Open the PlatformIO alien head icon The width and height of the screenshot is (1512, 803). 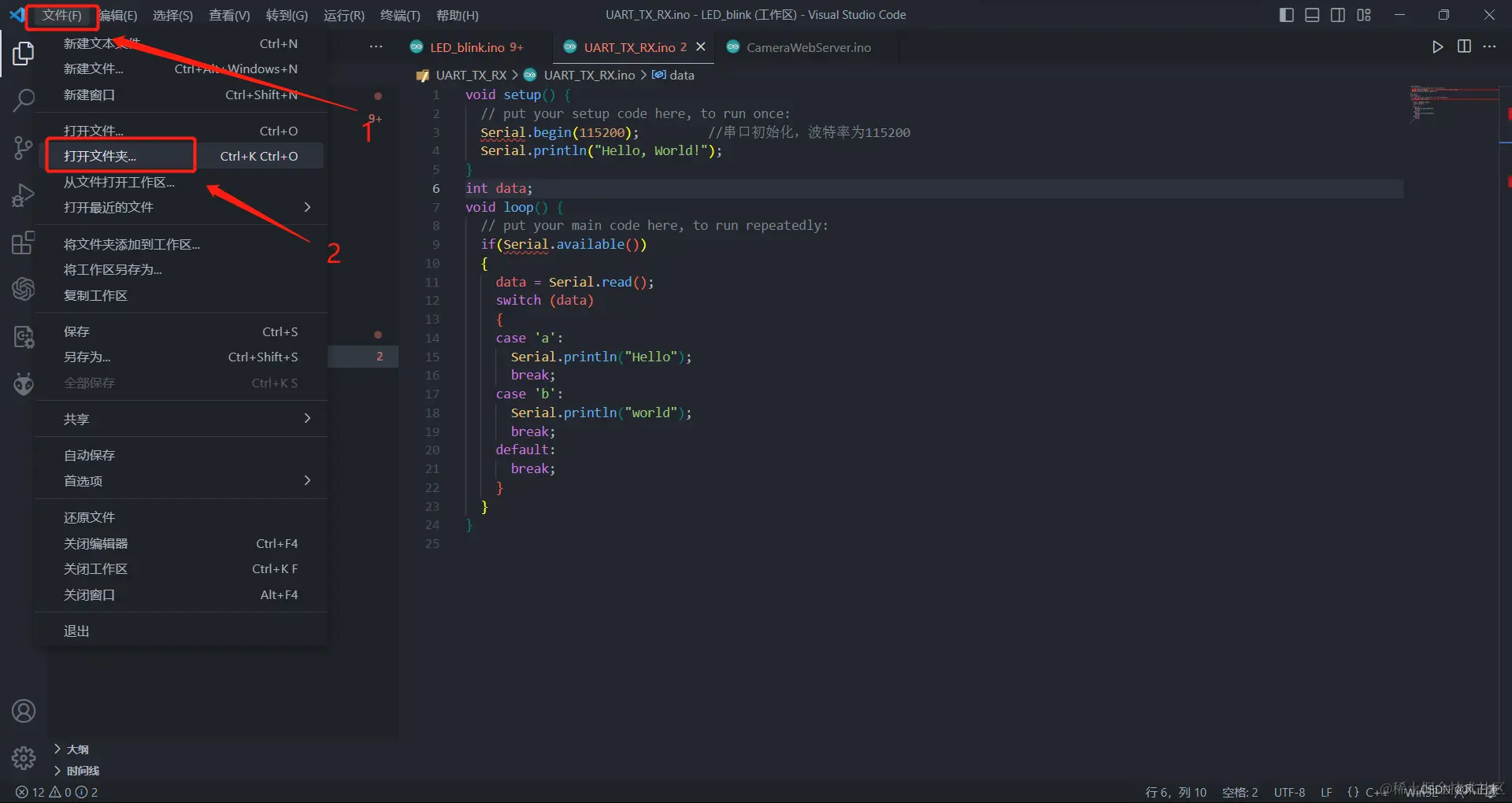coord(24,384)
